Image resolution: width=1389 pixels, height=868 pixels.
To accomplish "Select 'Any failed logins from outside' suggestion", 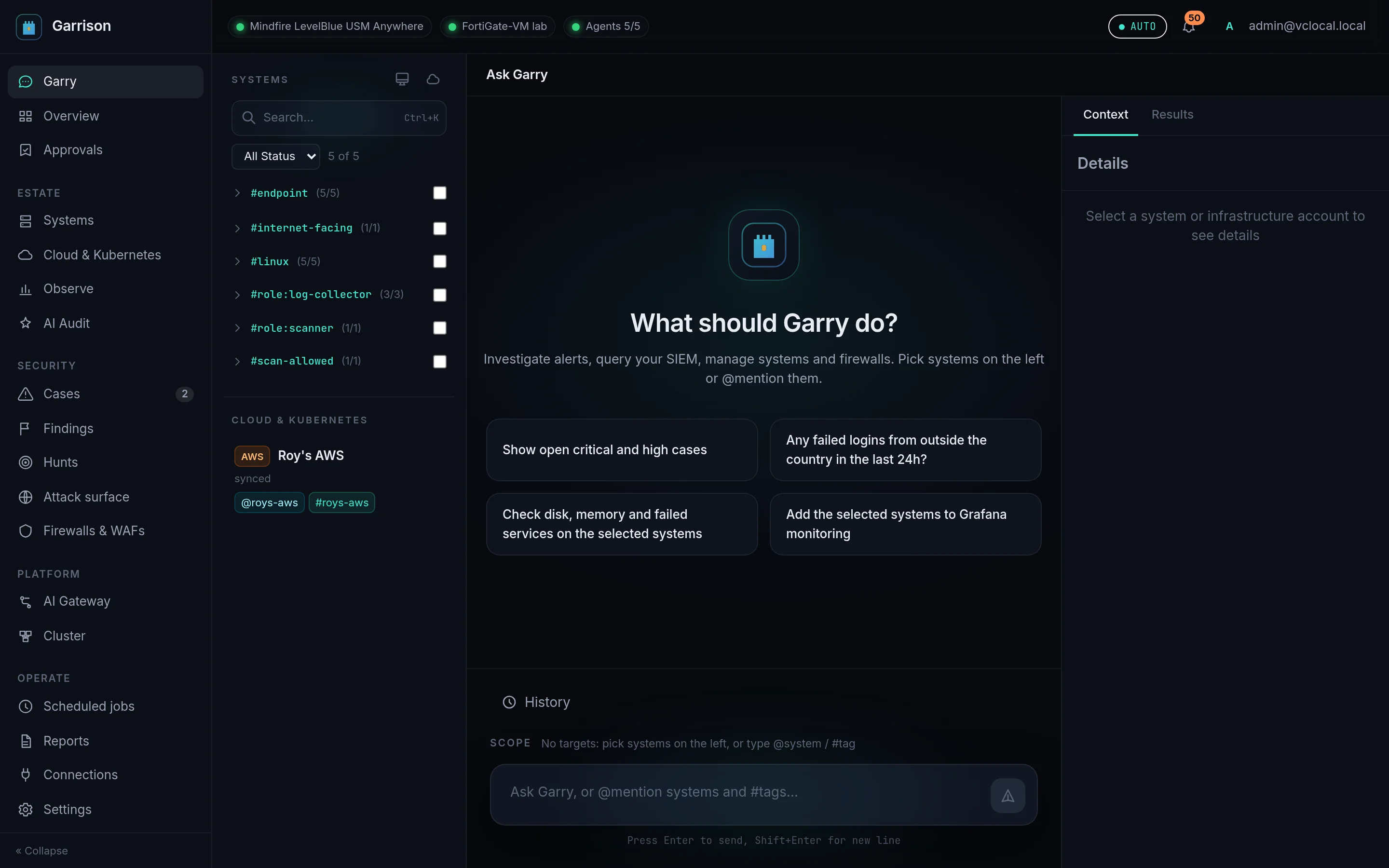I will coord(905,449).
